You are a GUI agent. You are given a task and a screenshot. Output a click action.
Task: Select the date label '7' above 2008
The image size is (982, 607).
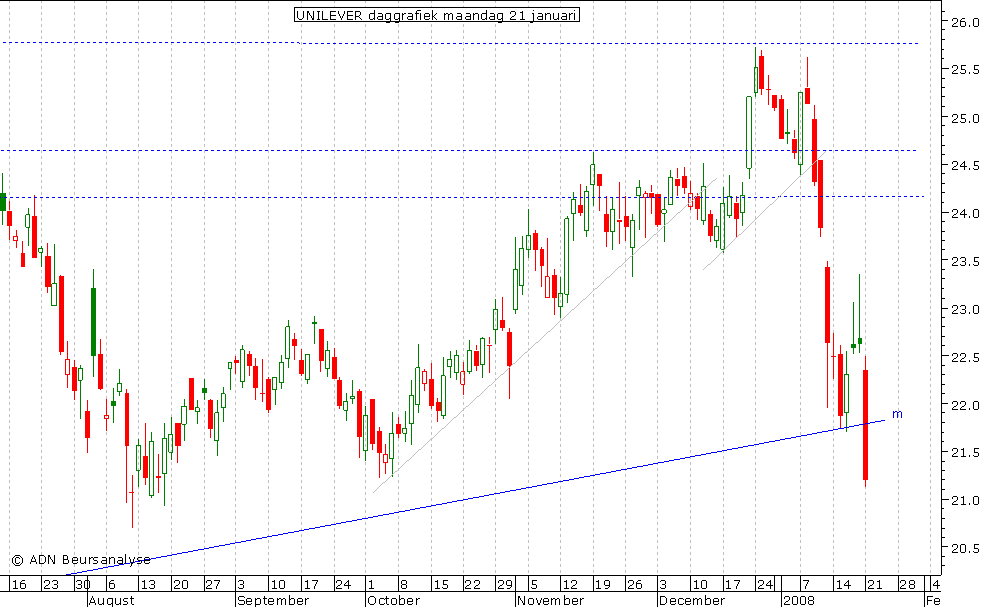[805, 584]
